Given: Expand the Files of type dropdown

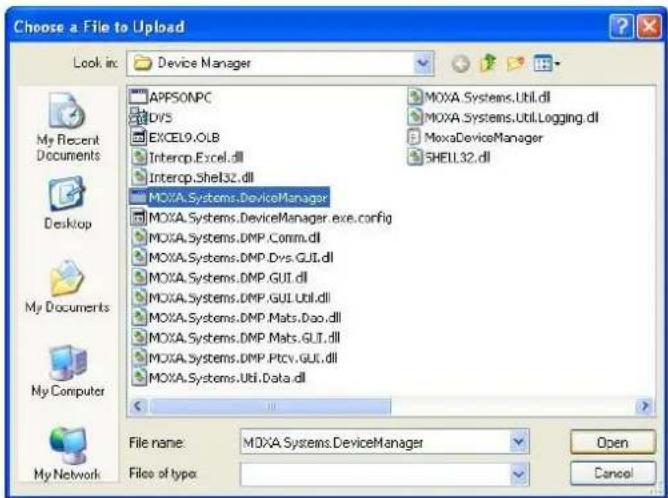Looking at the screenshot, I should coord(518,474).
